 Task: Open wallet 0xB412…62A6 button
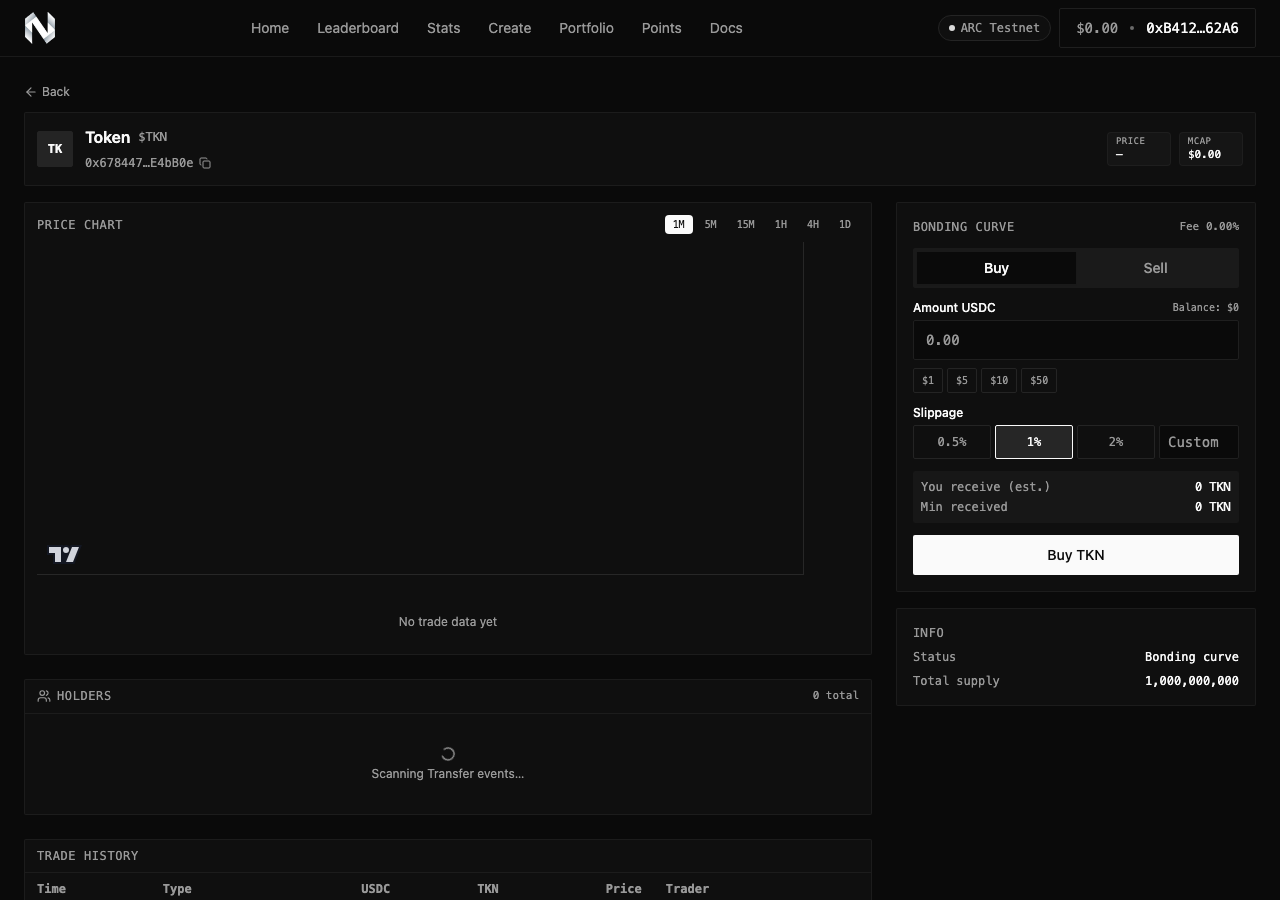(1157, 28)
